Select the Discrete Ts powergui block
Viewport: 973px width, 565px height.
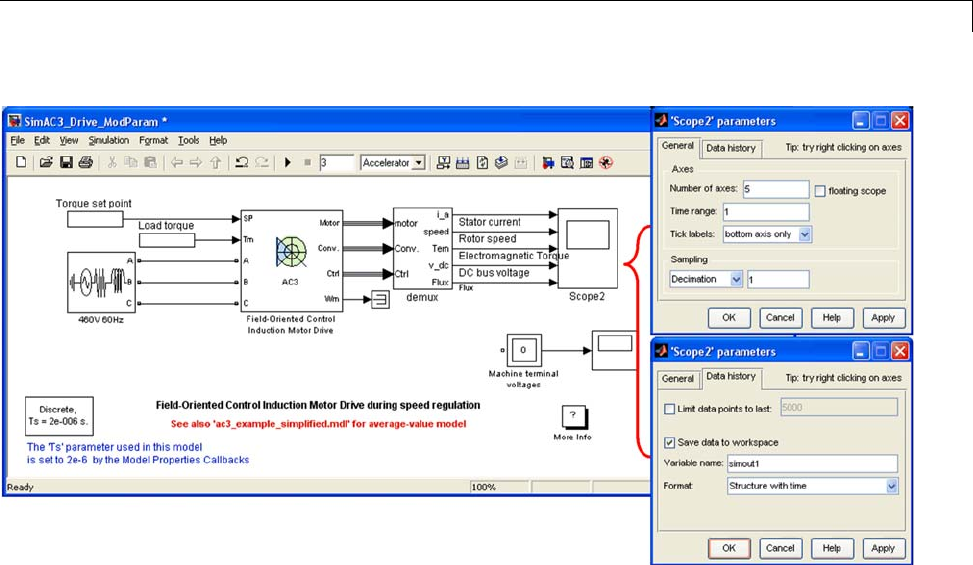[x=60, y=416]
